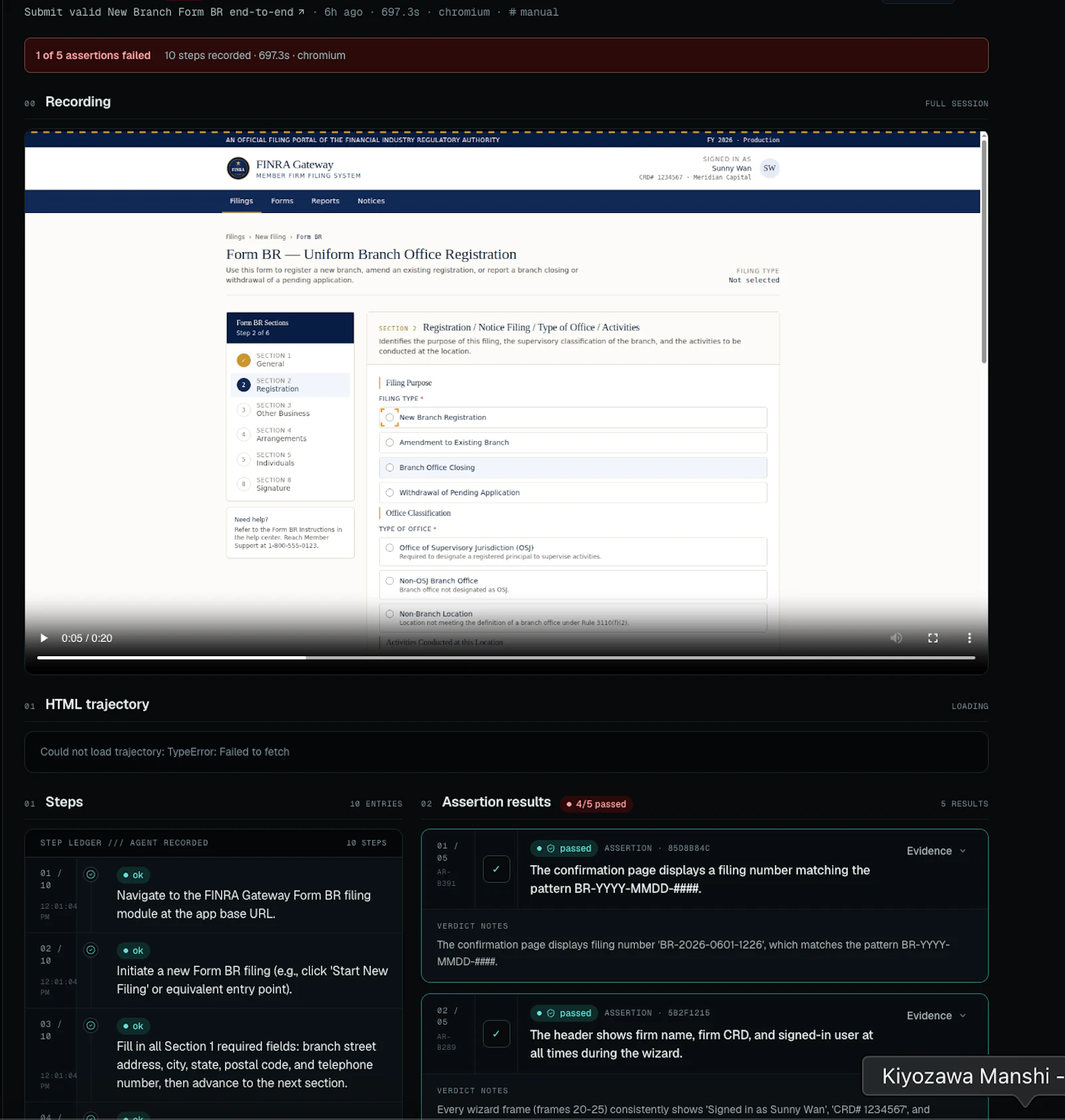The height and width of the screenshot is (1120, 1065).
Task: Click the '# manual' tag
Action: (534, 12)
